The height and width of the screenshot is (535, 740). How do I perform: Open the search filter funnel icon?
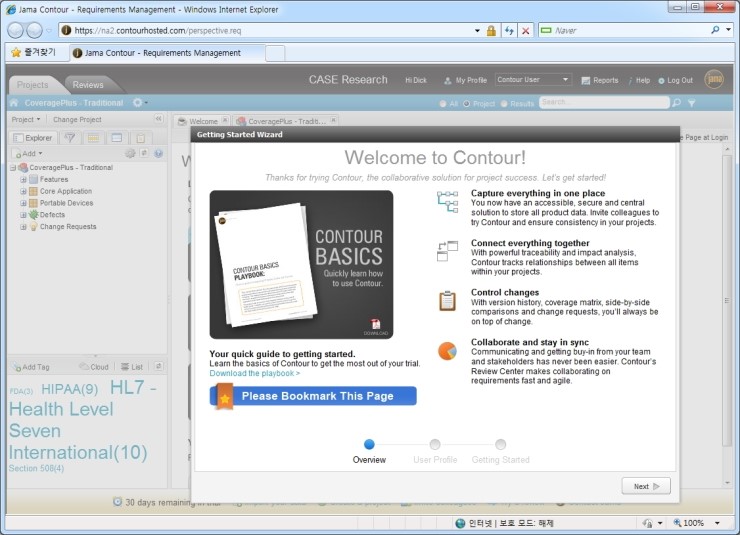tap(692, 103)
